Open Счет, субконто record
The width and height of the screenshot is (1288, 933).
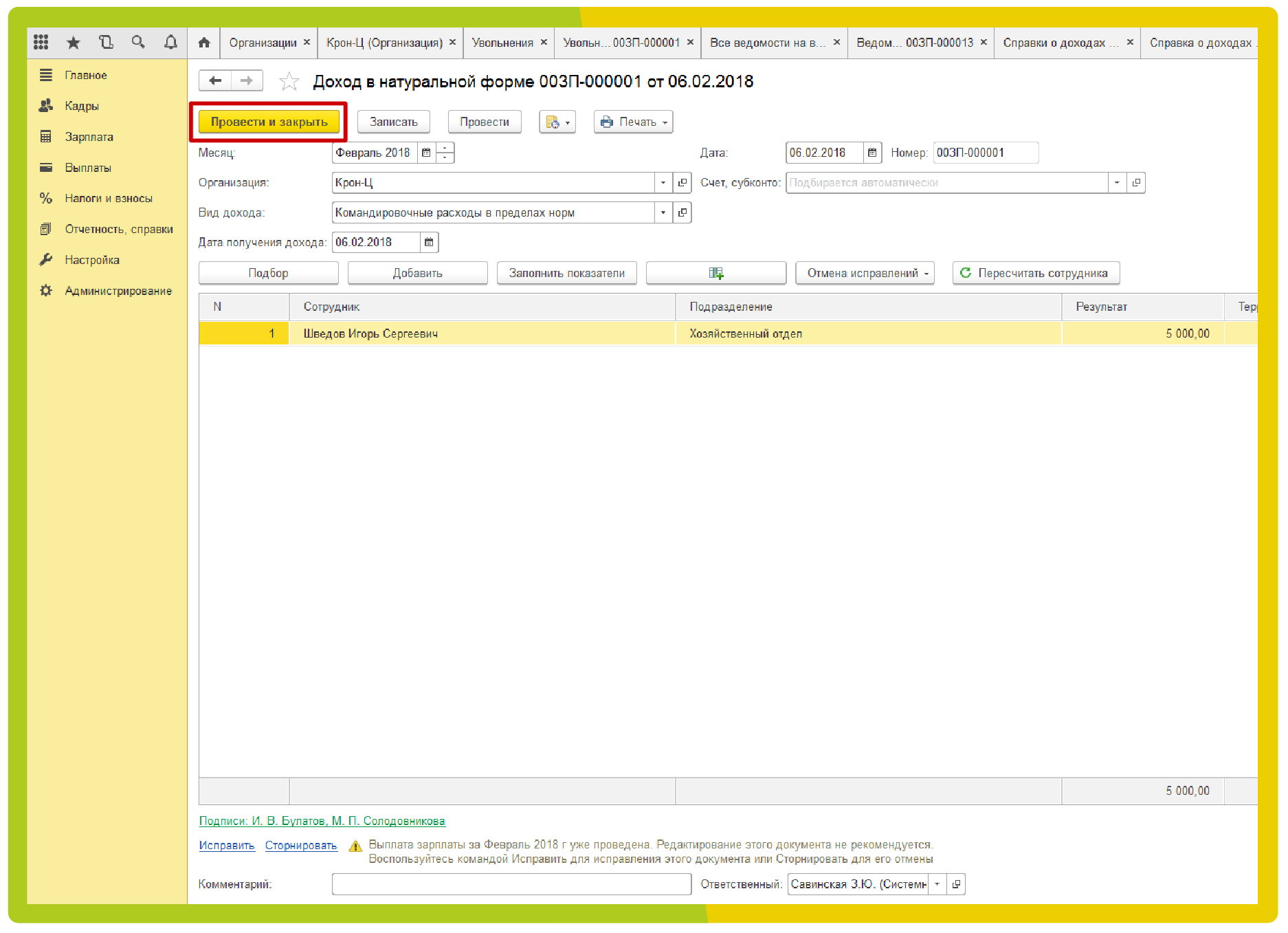pyautogui.click(x=1136, y=183)
